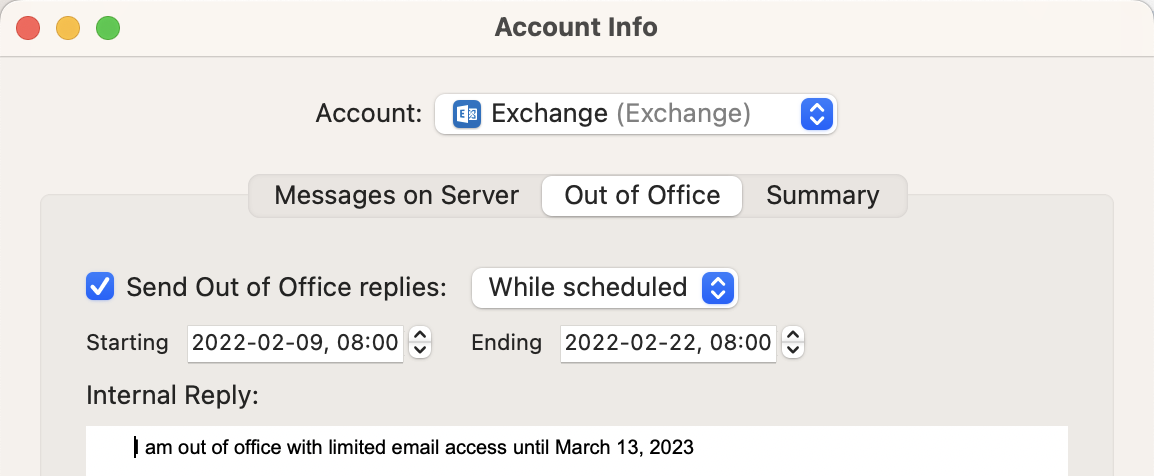Click the Ending time 08:00 segment

[x=746, y=343]
